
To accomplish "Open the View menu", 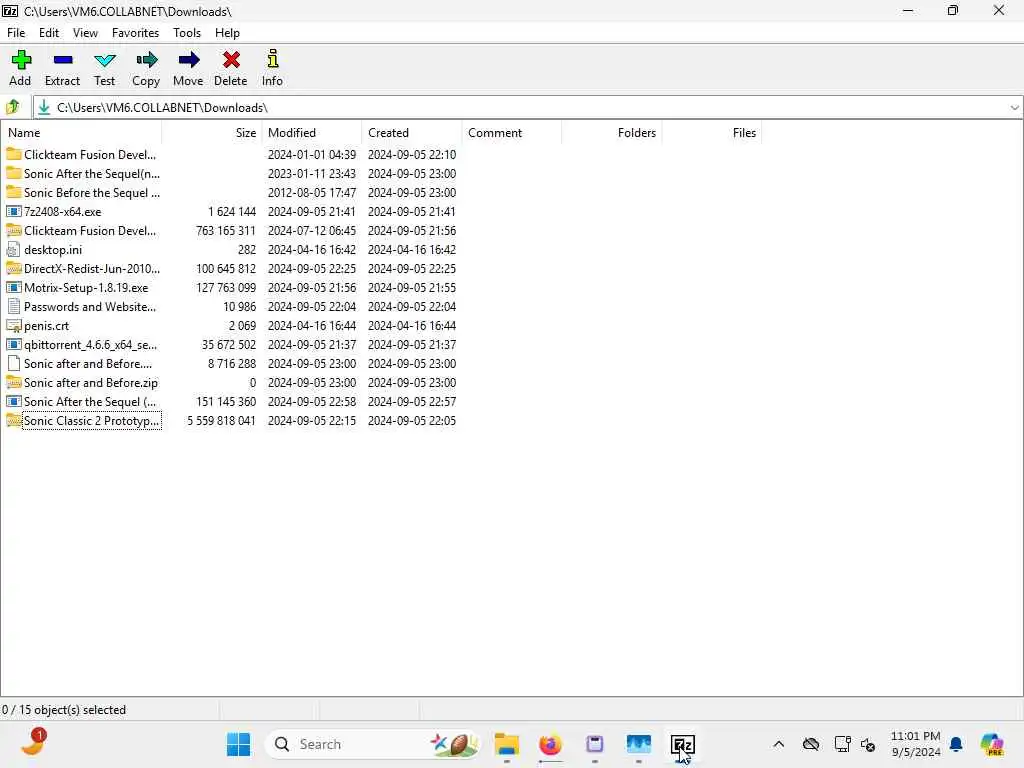I will [x=85, y=33].
